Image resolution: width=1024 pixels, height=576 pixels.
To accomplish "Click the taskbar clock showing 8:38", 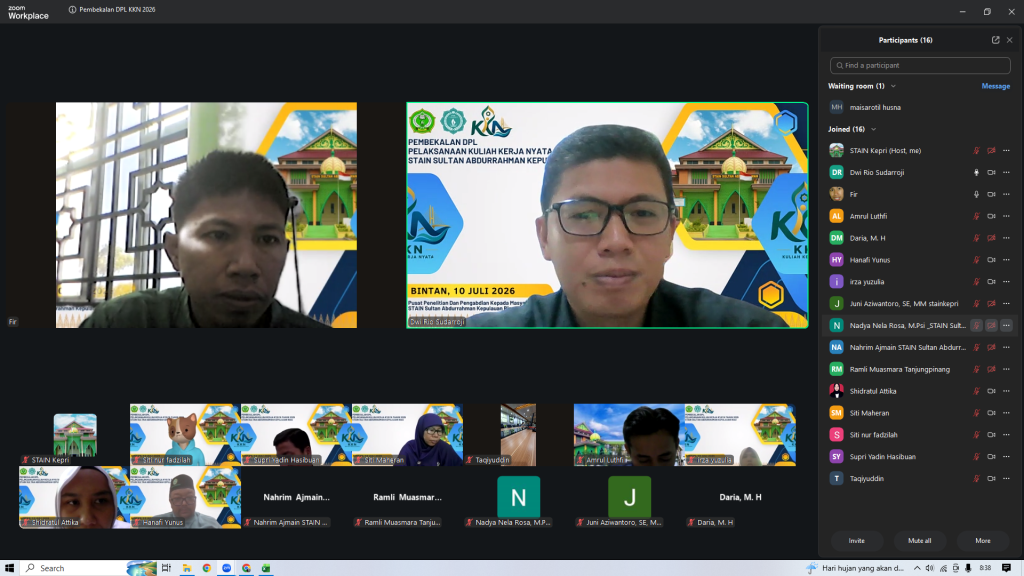I will [x=985, y=568].
